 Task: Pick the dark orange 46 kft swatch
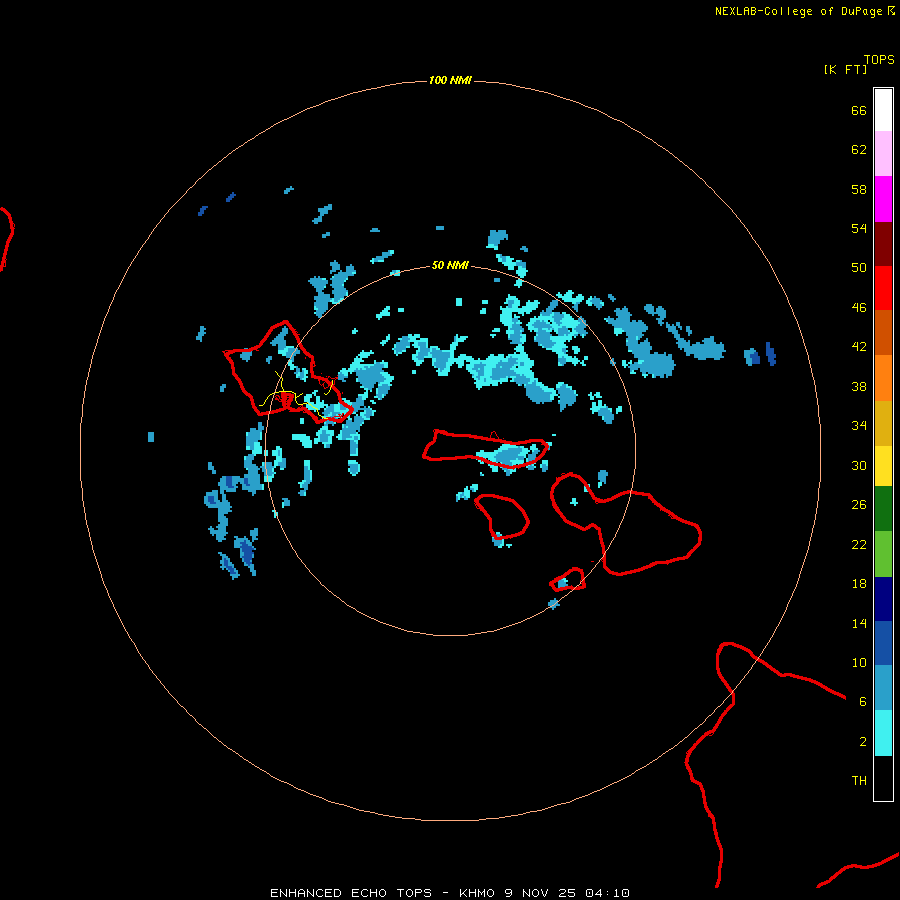(883, 332)
